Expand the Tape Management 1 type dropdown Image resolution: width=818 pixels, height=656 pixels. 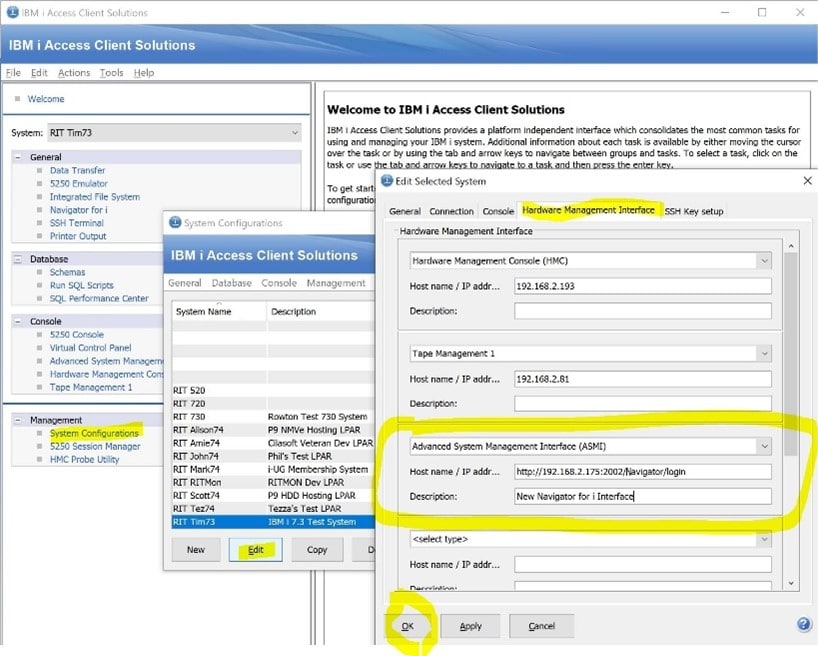click(764, 354)
